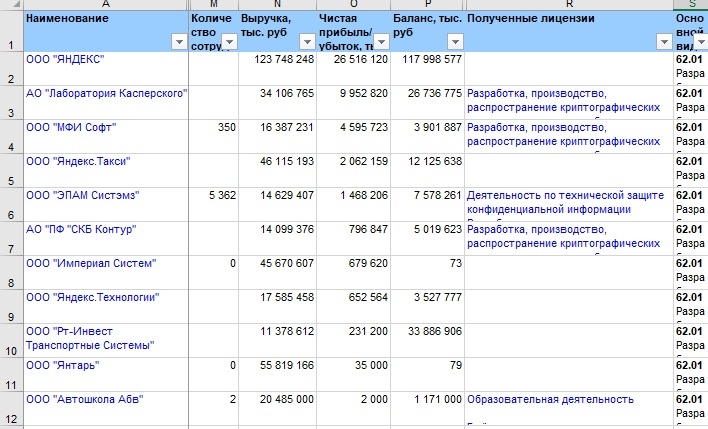Screen dimensions: 708x429
Task: Click cell ООО "ЭПАМ Систэмз"
Action: (106, 205)
